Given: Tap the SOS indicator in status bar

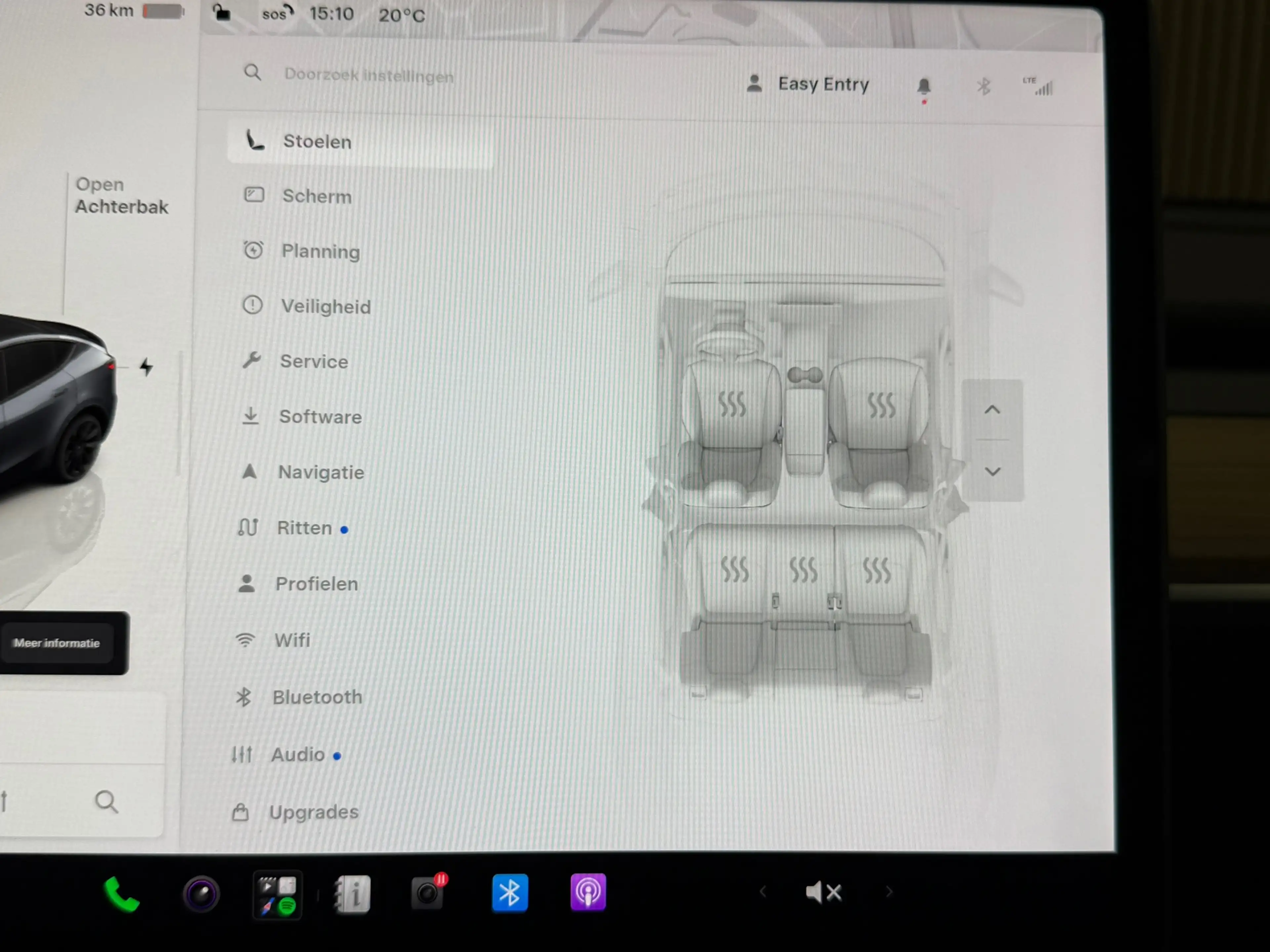Looking at the screenshot, I should pos(277,13).
